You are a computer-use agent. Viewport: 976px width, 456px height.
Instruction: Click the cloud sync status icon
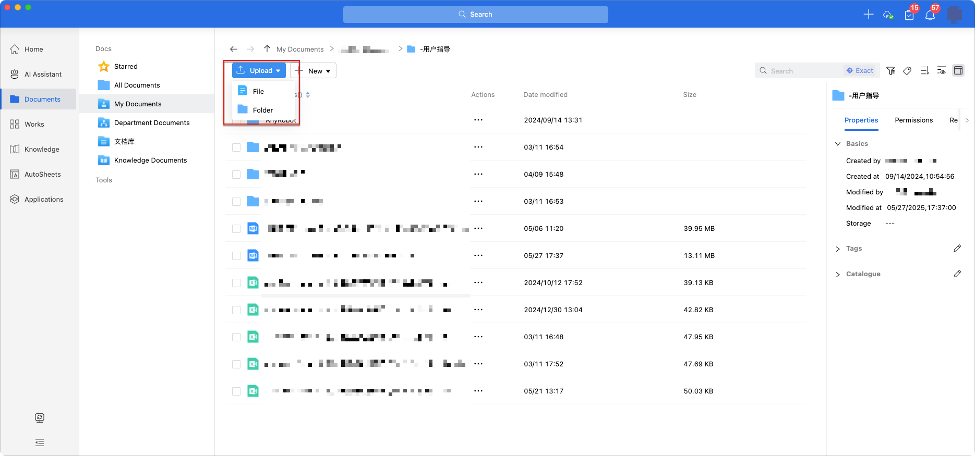coord(888,15)
